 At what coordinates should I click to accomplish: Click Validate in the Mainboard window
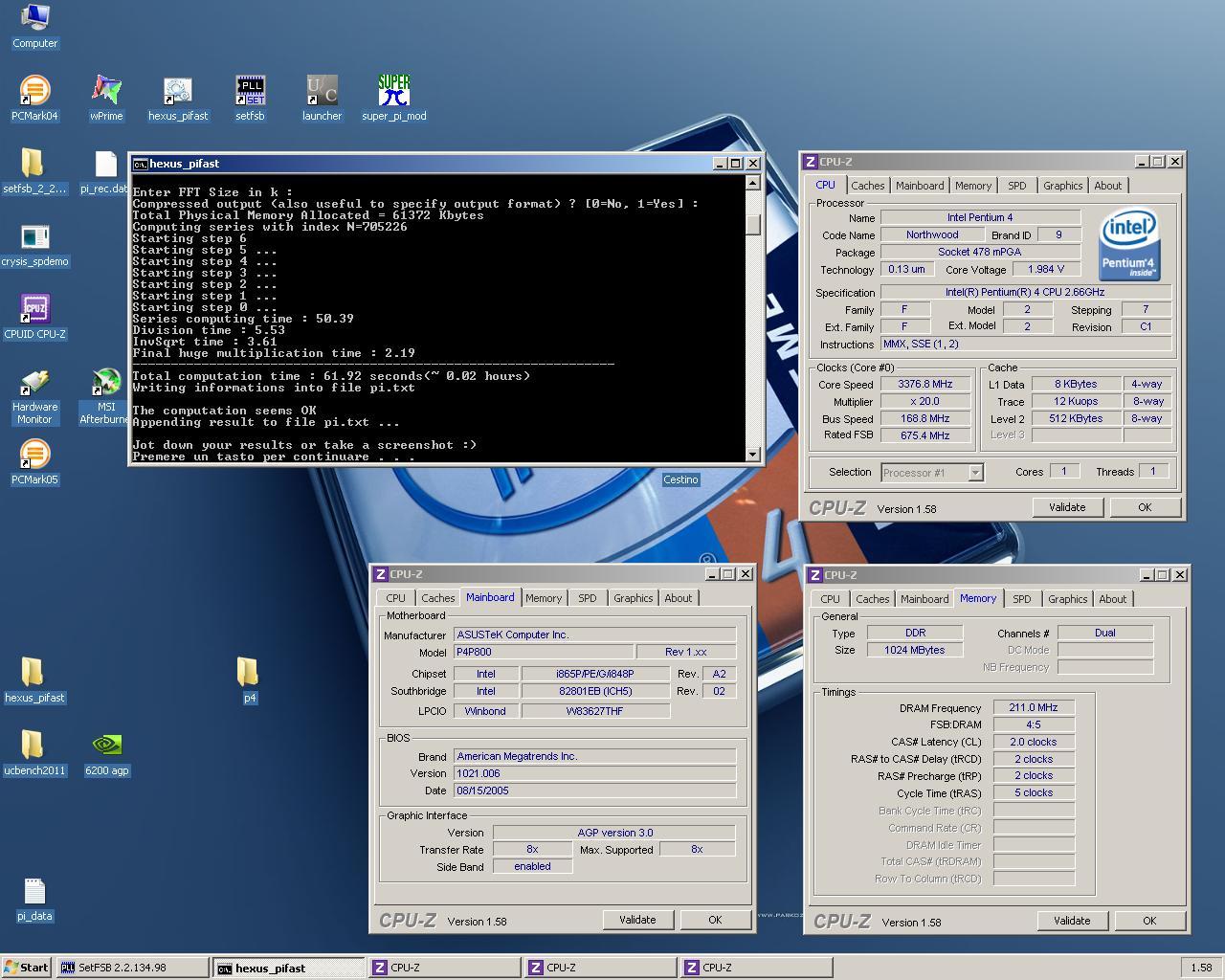coord(637,920)
